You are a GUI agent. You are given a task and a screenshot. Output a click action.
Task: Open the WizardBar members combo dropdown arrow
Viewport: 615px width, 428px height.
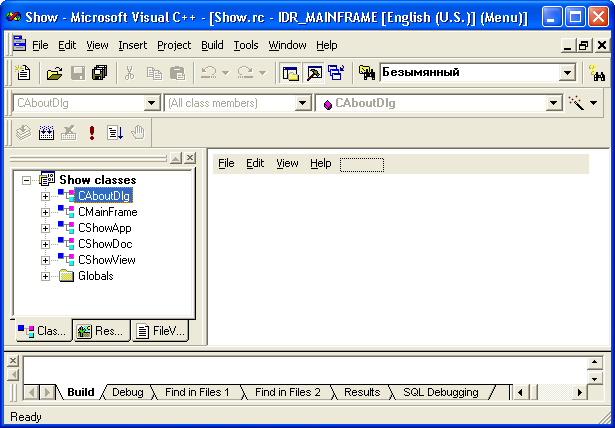pyautogui.click(x=553, y=103)
